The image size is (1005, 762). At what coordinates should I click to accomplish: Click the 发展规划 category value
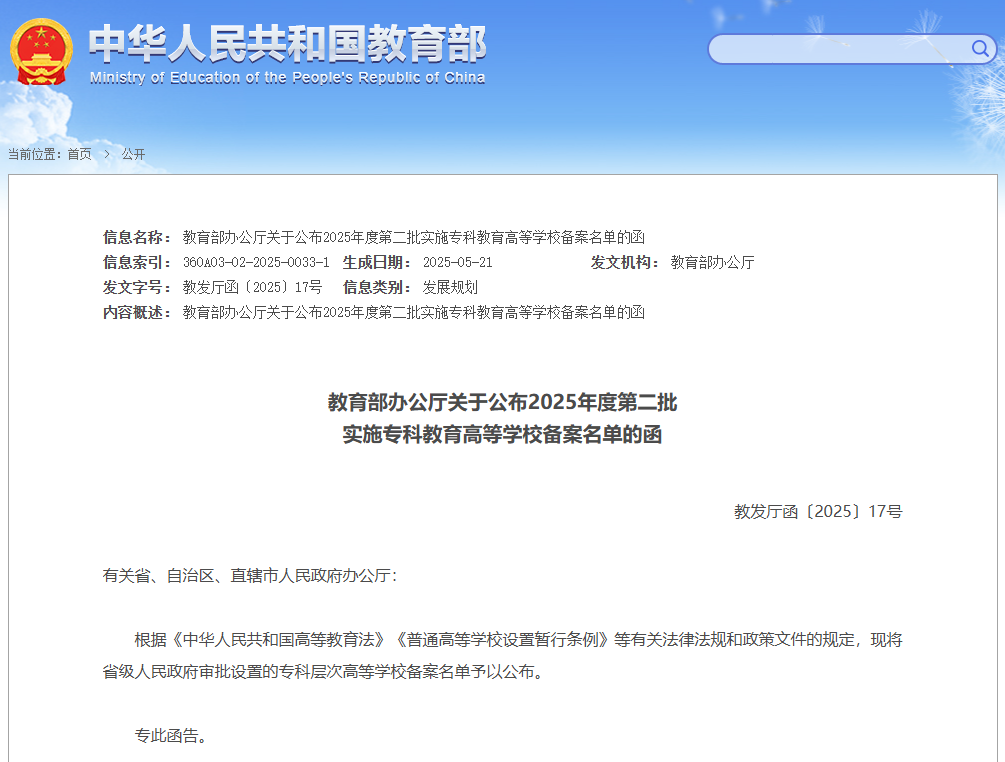tap(450, 287)
